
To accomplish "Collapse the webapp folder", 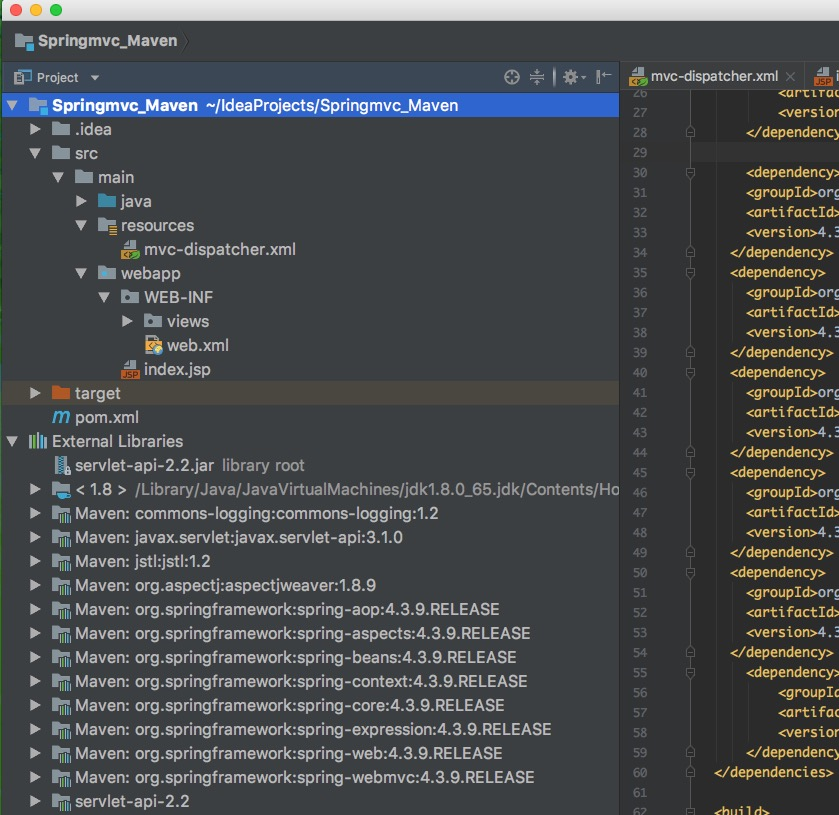I will click(x=81, y=273).
